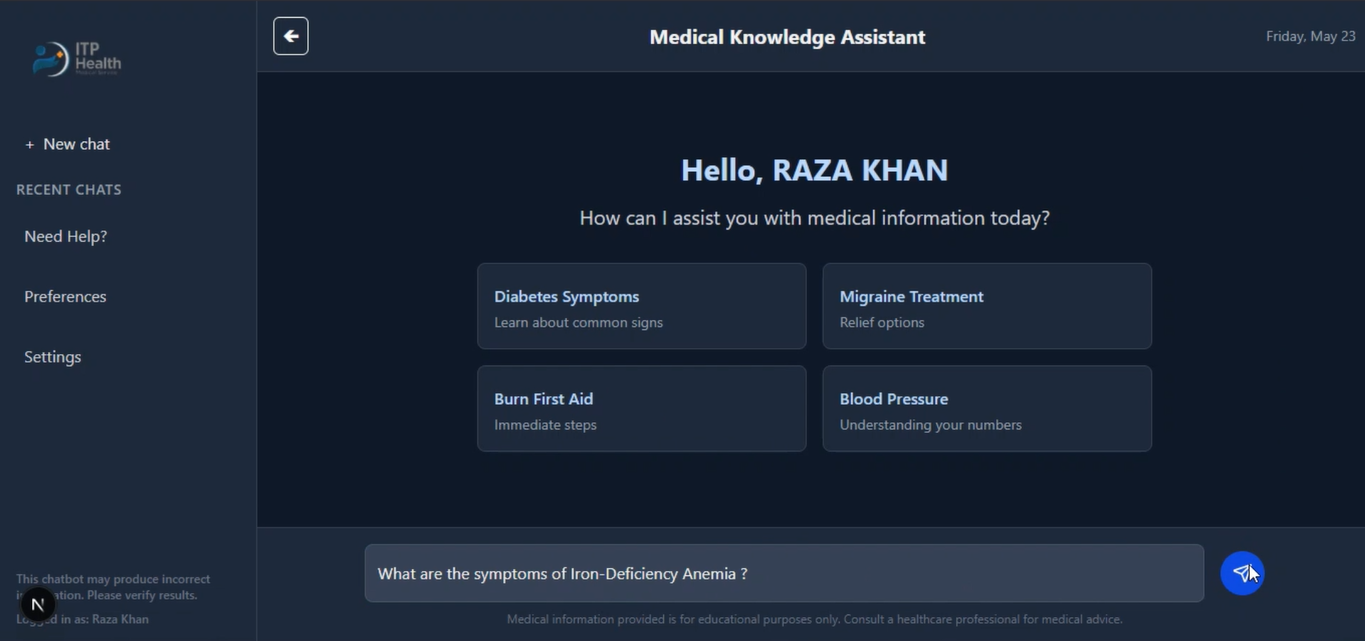Go to Settings in the sidebar
1365x641 pixels.
53,357
